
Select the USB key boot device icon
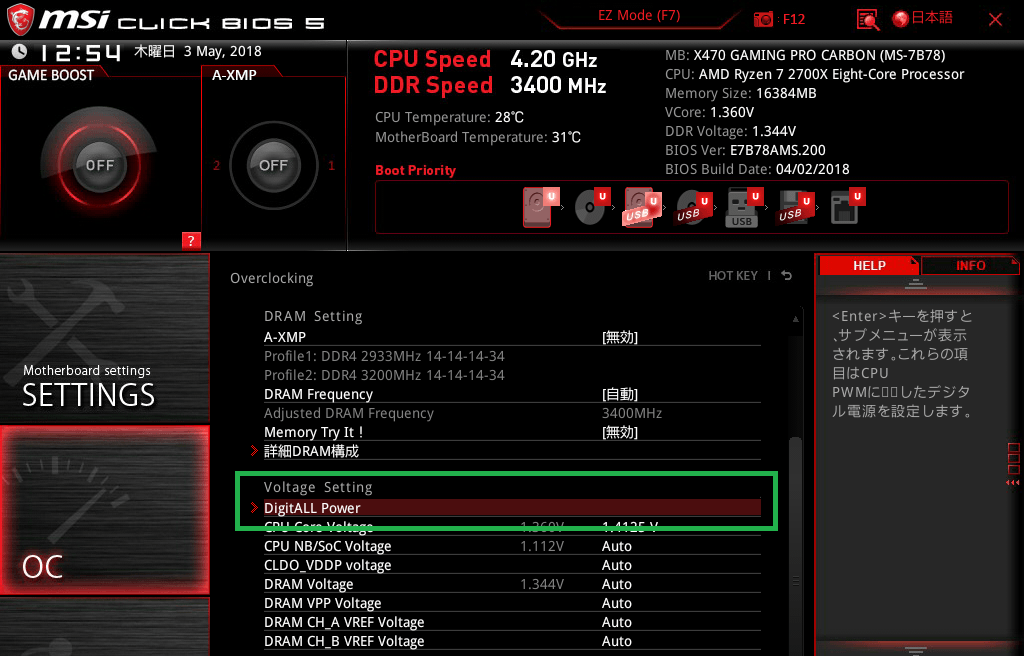[744, 207]
